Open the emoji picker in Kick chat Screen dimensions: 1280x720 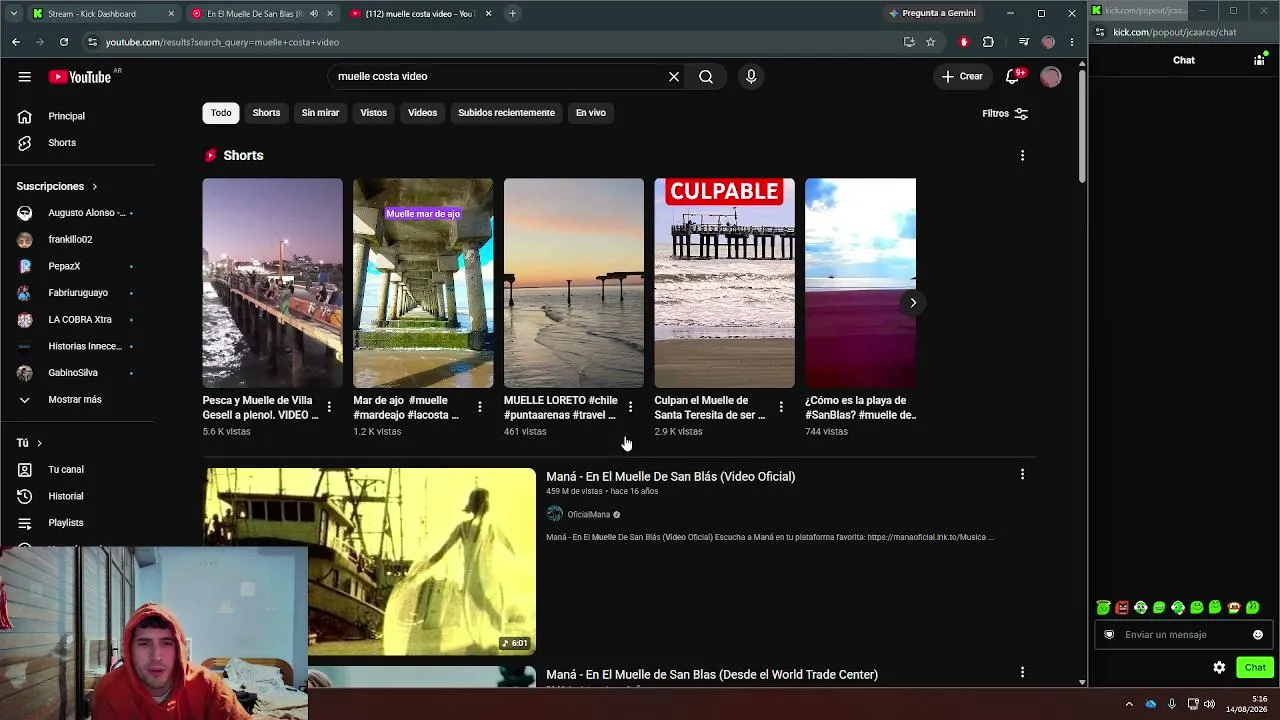(x=1258, y=635)
